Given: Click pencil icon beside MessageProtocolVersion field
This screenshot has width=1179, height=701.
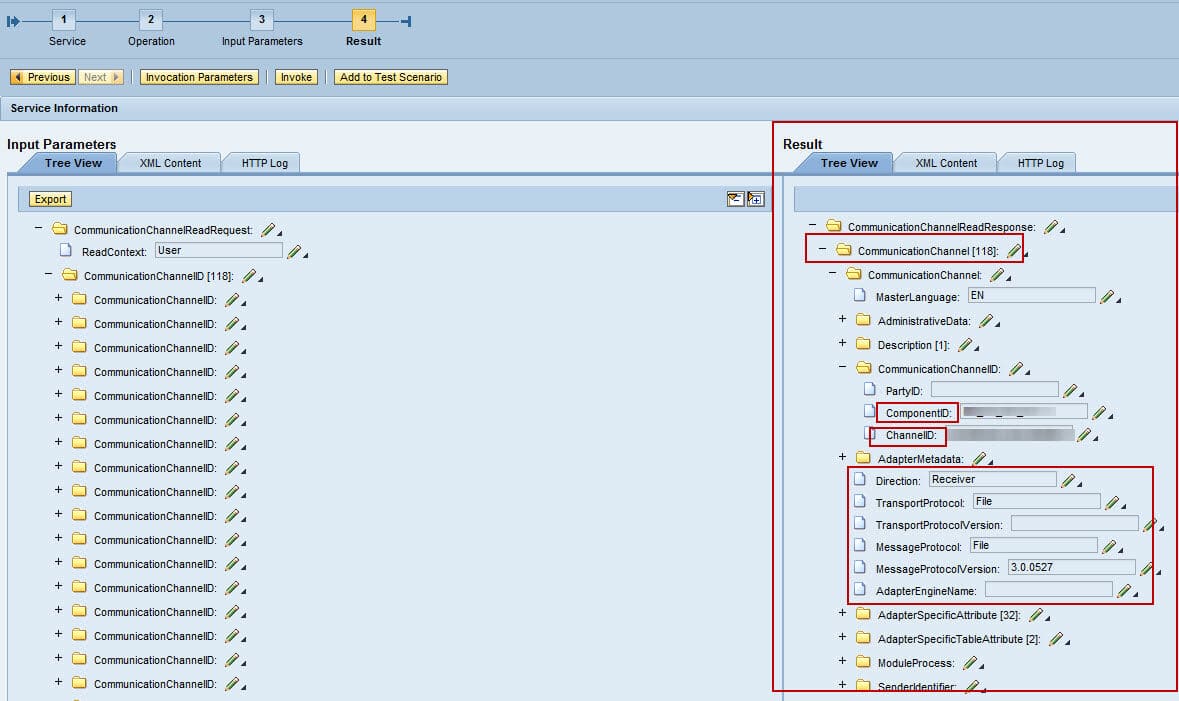Looking at the screenshot, I should tap(1147, 569).
